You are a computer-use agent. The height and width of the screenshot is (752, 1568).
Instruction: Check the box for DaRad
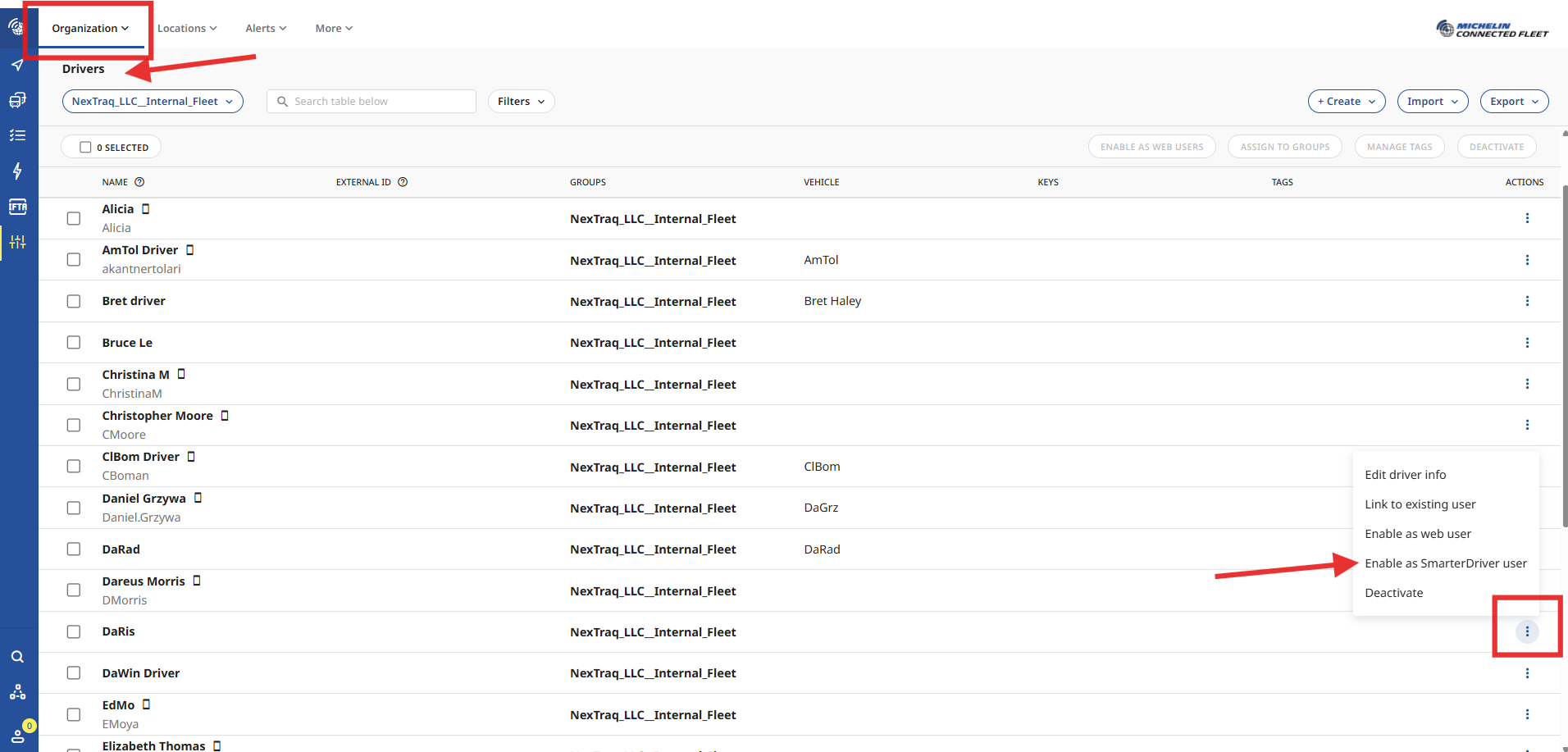[74, 549]
